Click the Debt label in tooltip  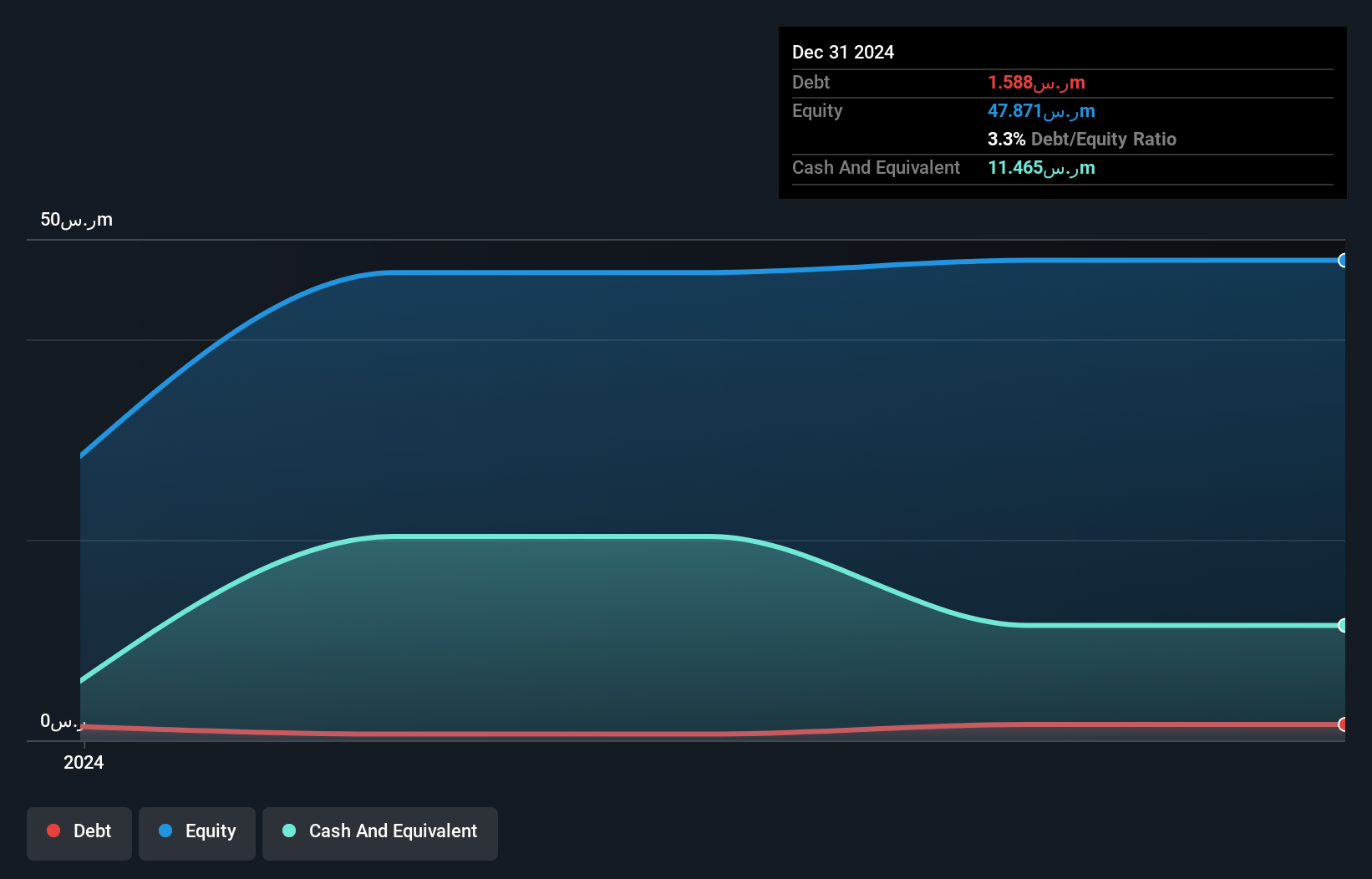click(x=810, y=82)
